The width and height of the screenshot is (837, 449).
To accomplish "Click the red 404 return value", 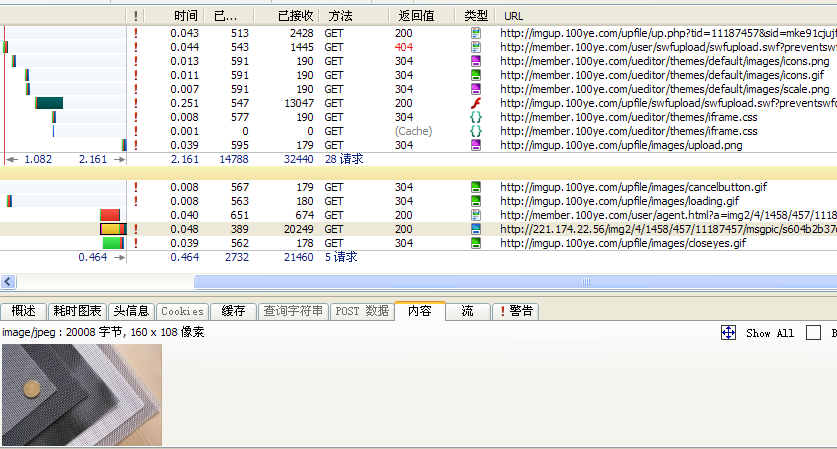I will pyautogui.click(x=404, y=47).
